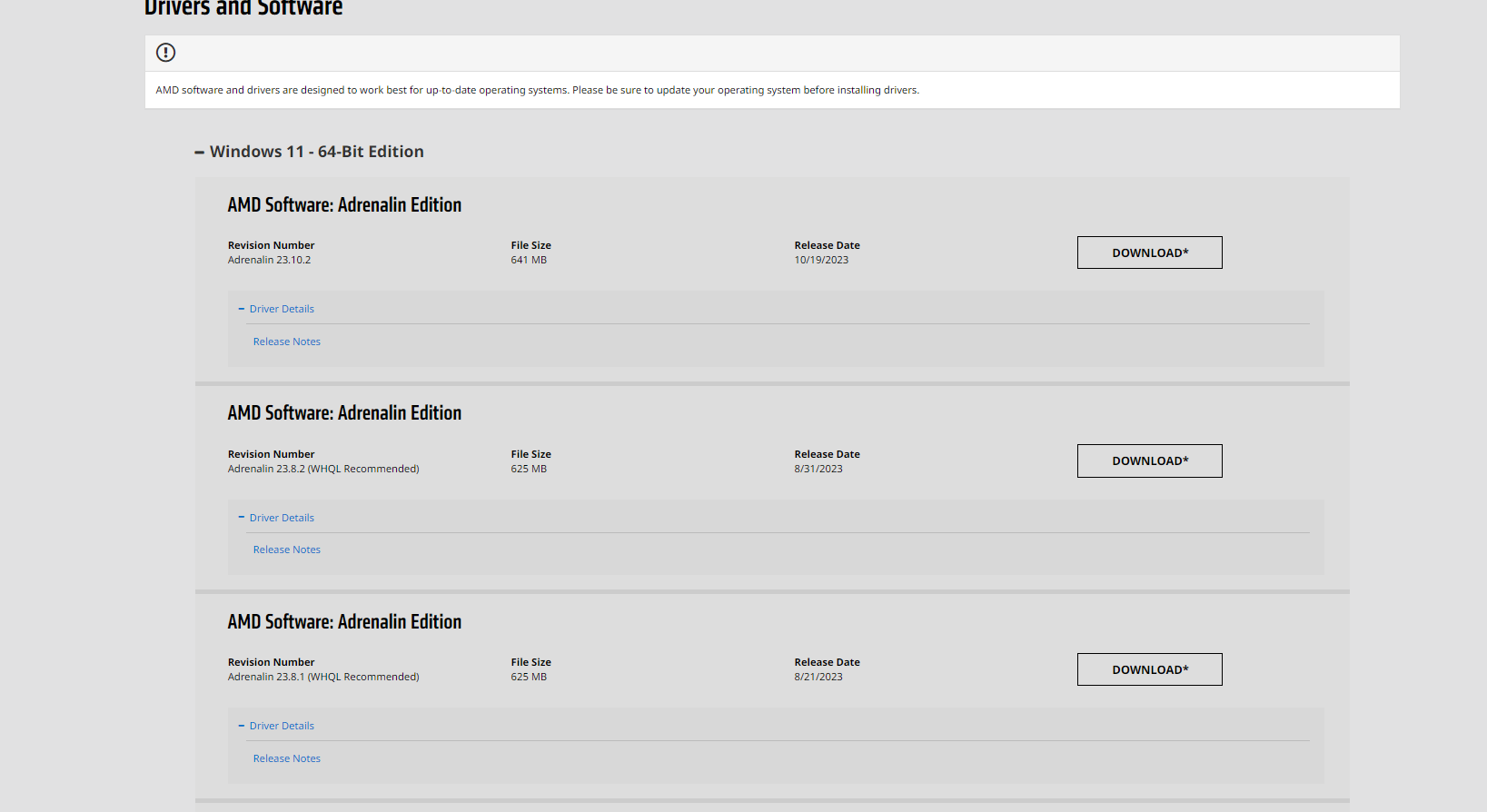
Task: Click the file size value '641 MB'
Action: point(529,260)
